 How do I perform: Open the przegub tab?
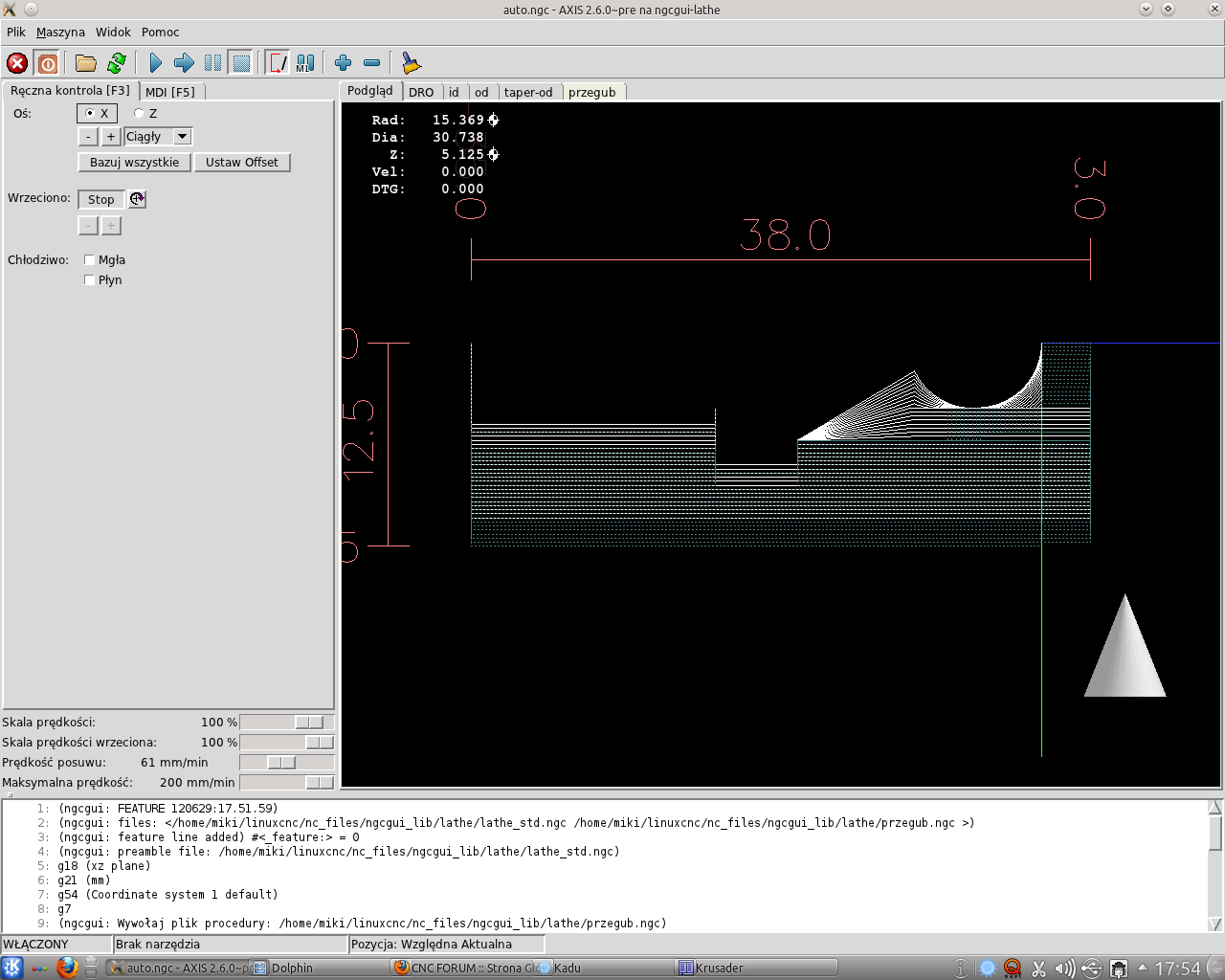pos(592,92)
